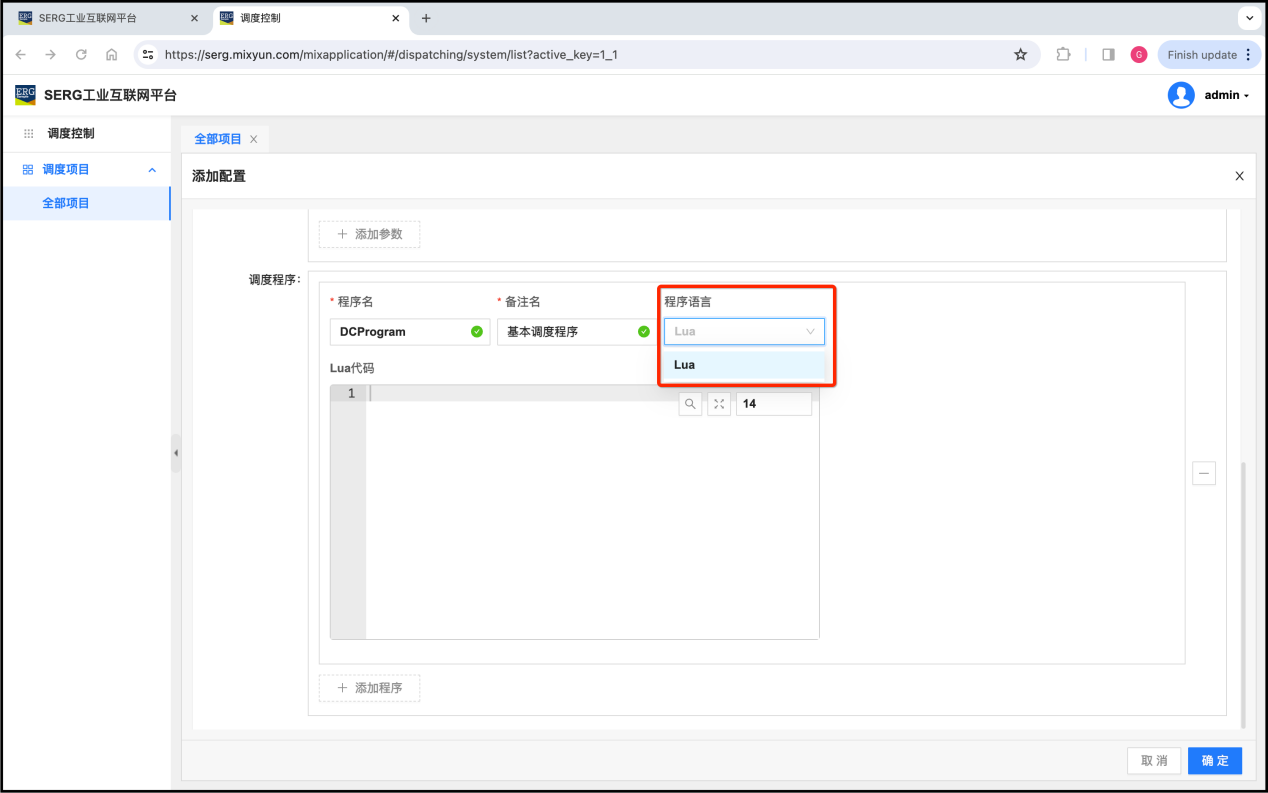1268x793 pixels.
Task: Click the search icon in code editor
Action: (x=690, y=404)
